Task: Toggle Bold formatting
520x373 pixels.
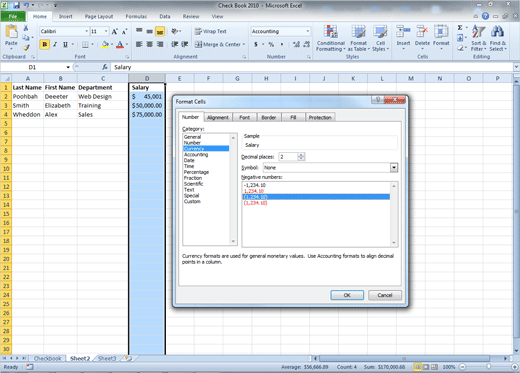Action: tap(44, 44)
